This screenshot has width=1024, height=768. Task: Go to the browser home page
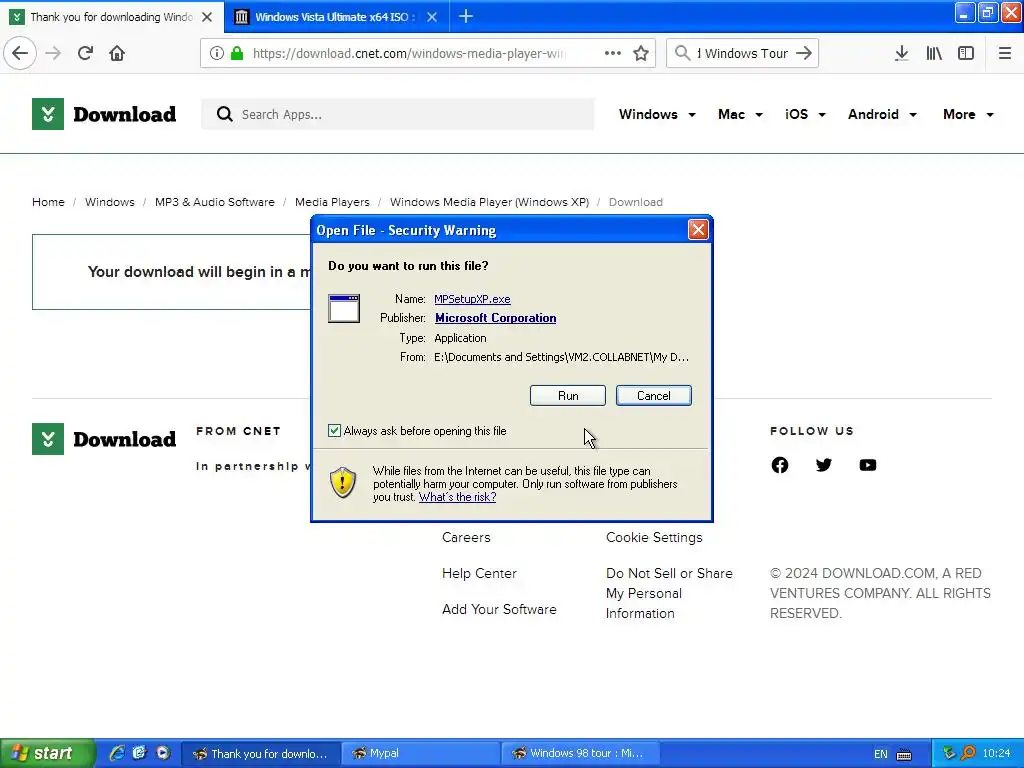[x=117, y=53]
